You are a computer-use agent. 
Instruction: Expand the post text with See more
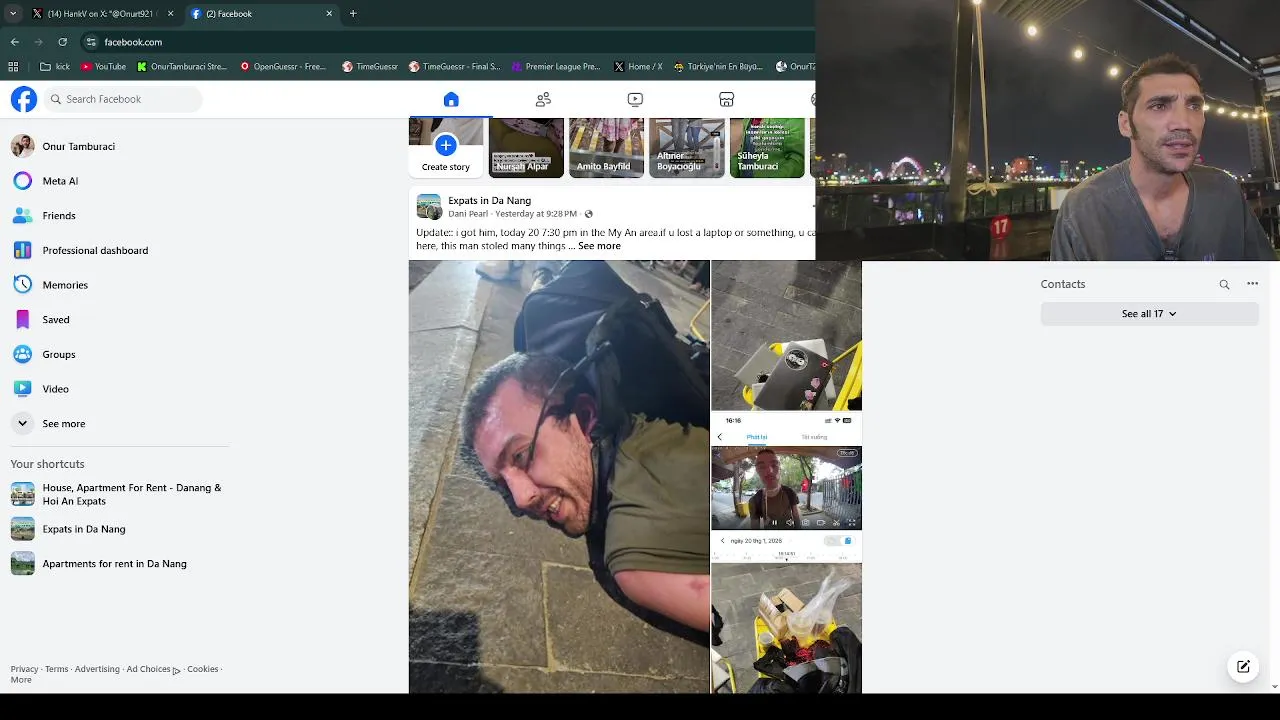(599, 246)
